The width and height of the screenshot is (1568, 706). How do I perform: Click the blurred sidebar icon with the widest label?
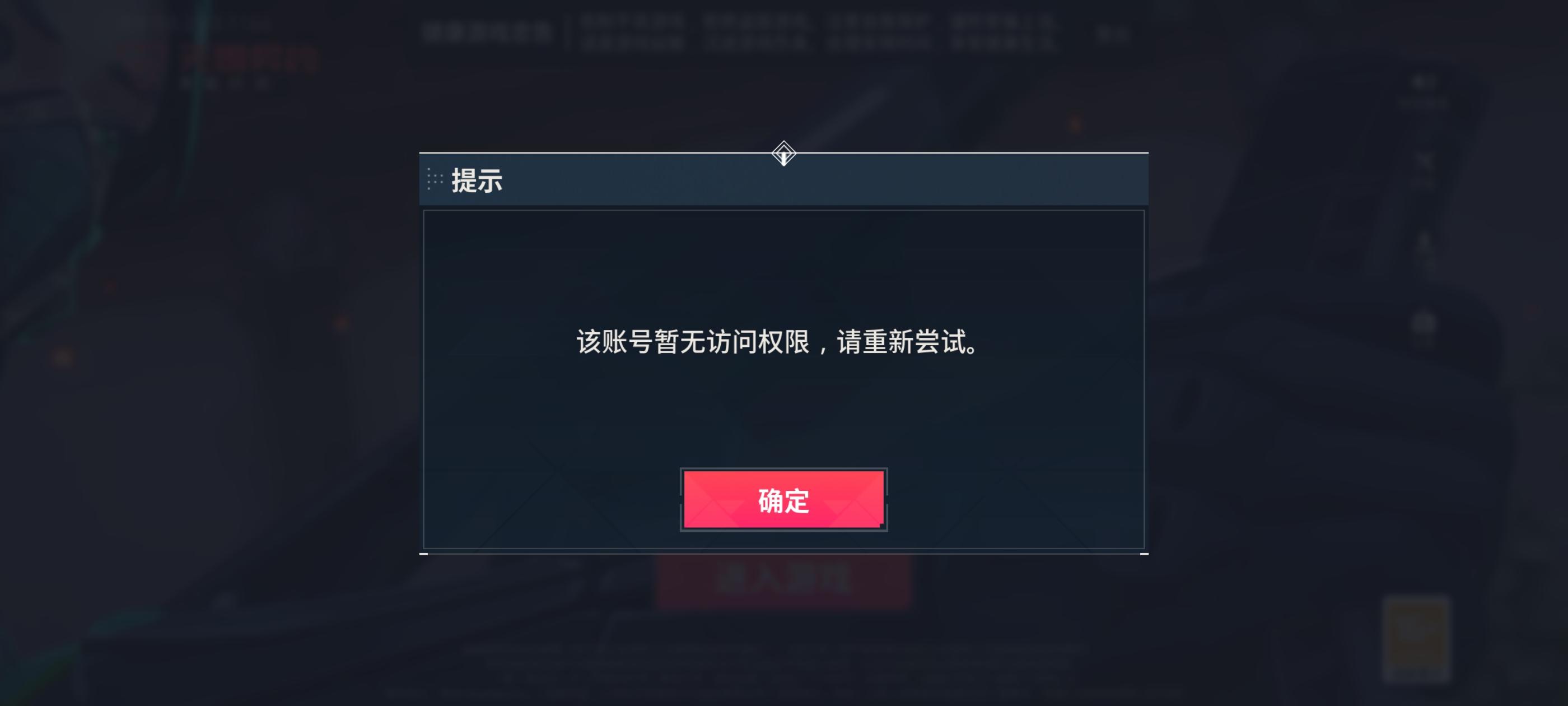pos(1422,91)
